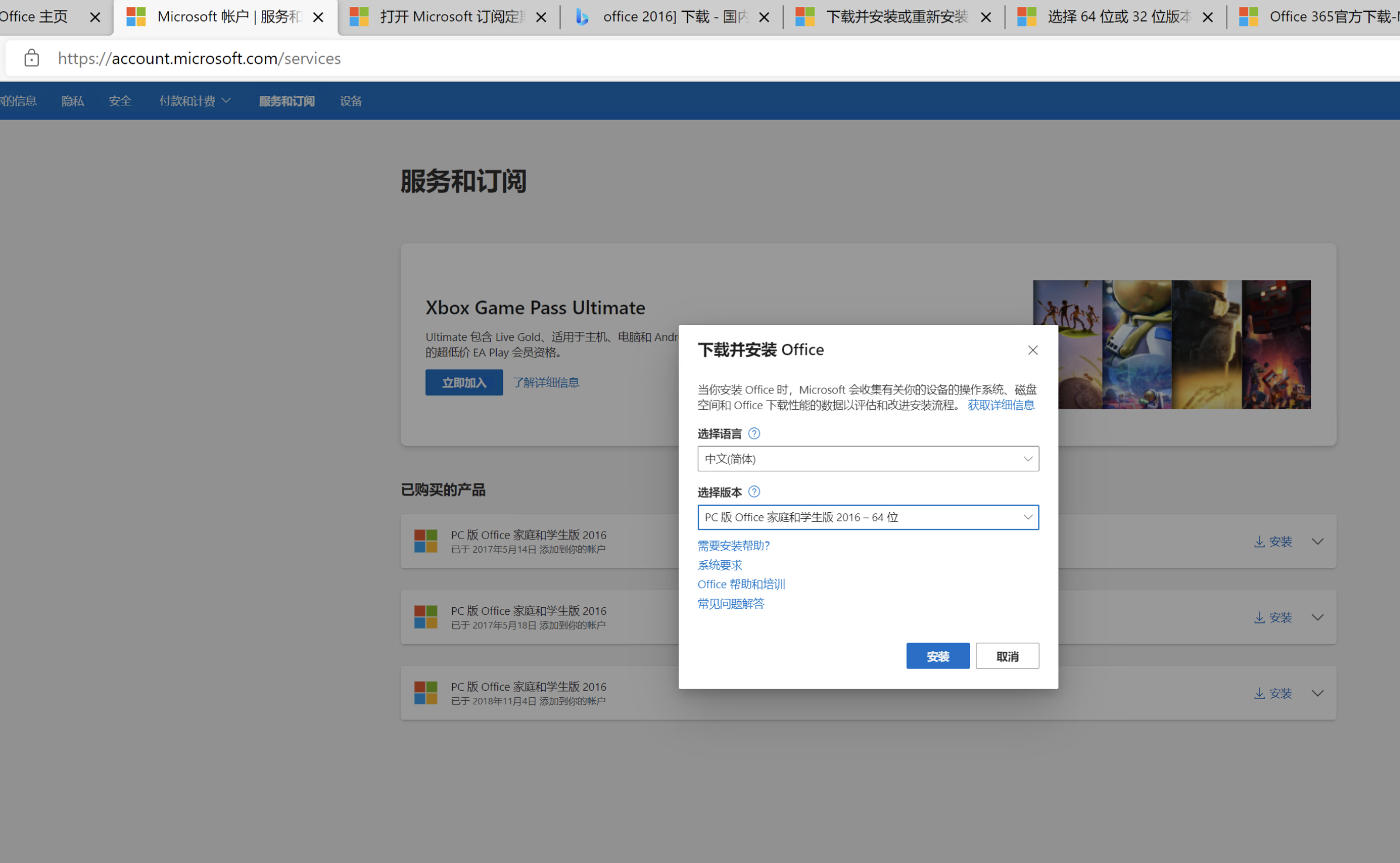Close the 64-bit or 32-bit version tab
1400x863 pixels.
[1207, 18]
